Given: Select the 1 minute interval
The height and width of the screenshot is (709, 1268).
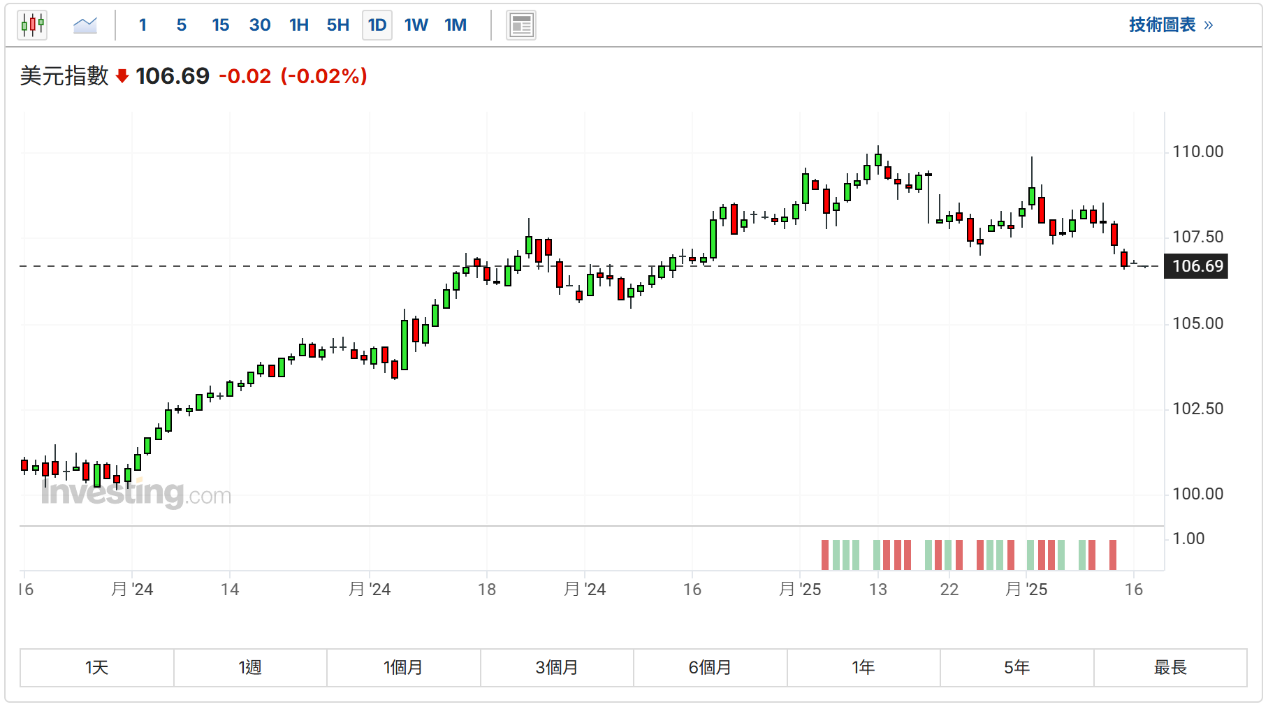Looking at the screenshot, I should [x=143, y=25].
